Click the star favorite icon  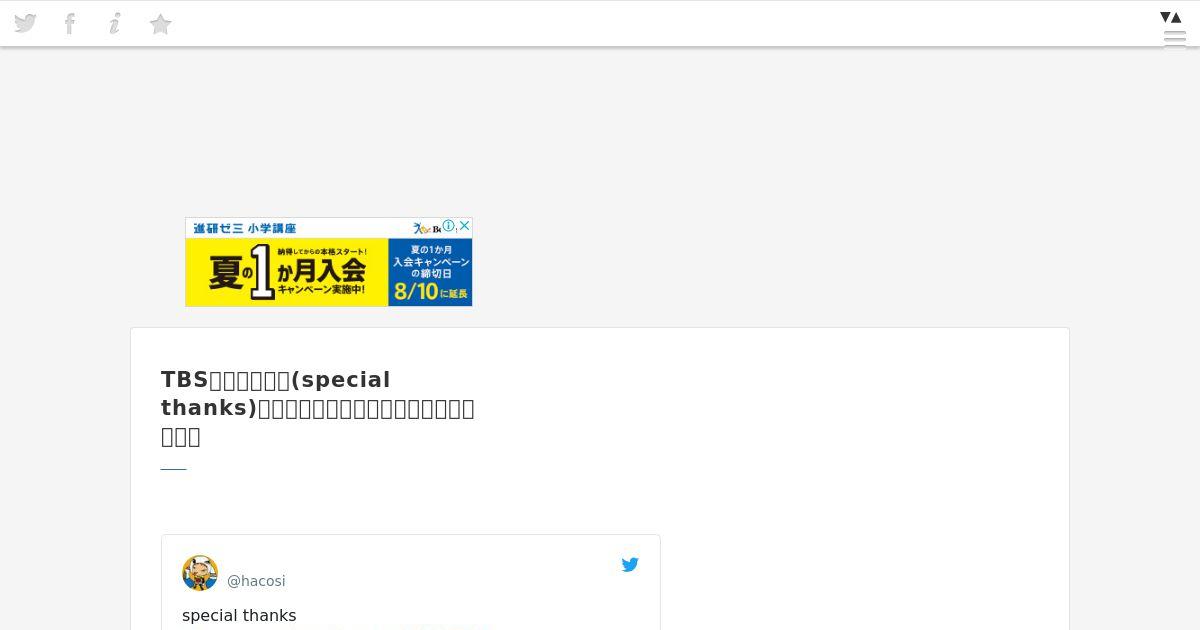(160, 24)
